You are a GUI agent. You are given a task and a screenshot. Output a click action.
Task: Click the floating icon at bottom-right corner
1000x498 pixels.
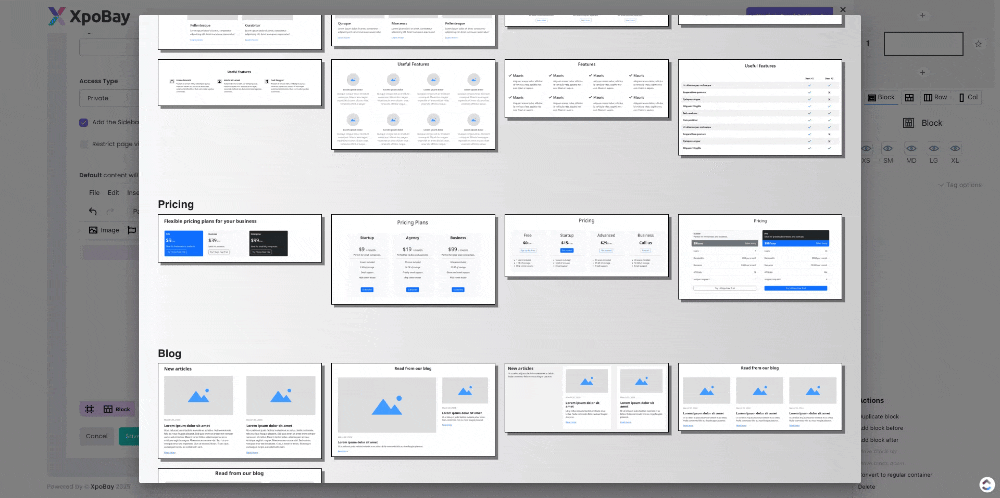tap(987, 484)
